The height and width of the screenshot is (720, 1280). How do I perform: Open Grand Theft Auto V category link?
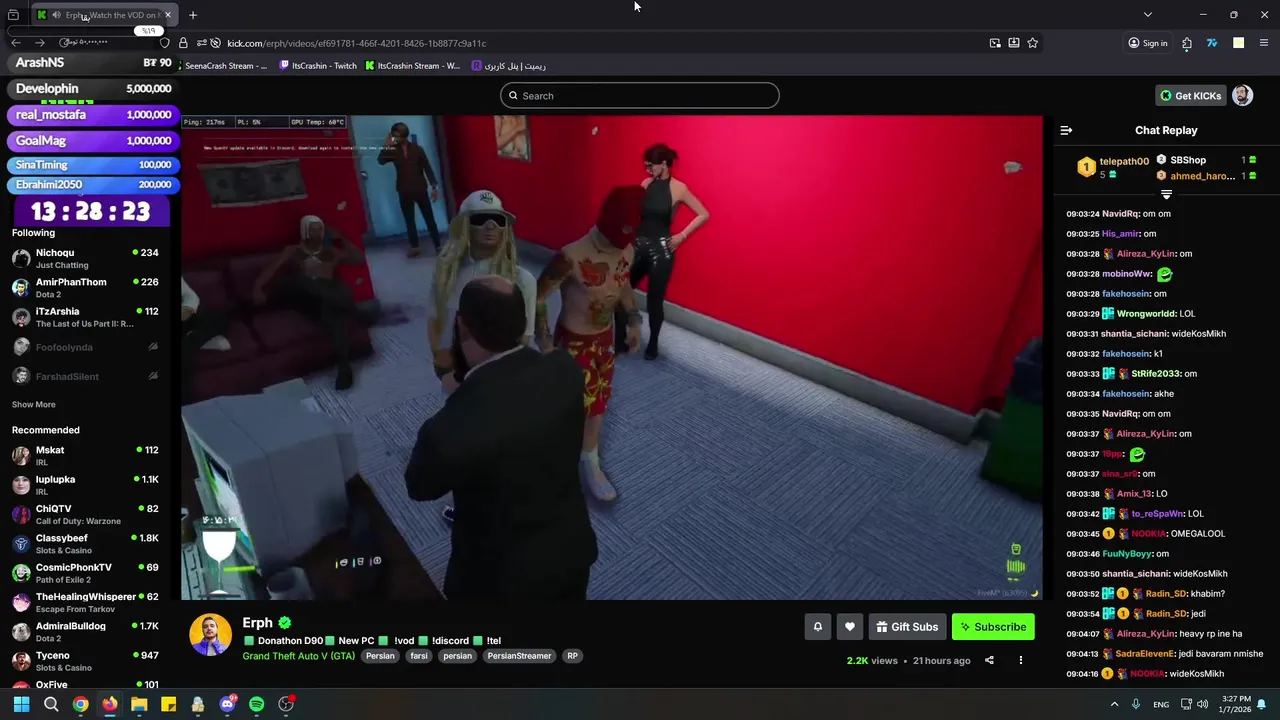[299, 656]
